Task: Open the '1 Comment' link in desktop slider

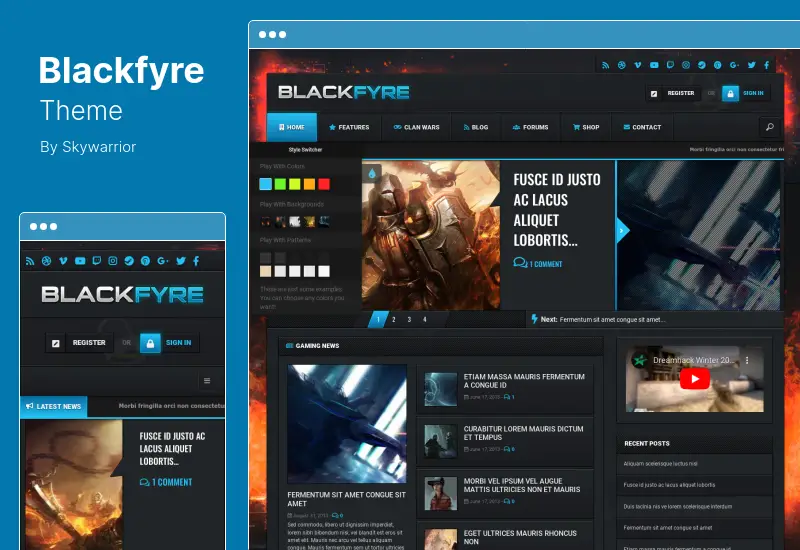Action: tap(538, 264)
